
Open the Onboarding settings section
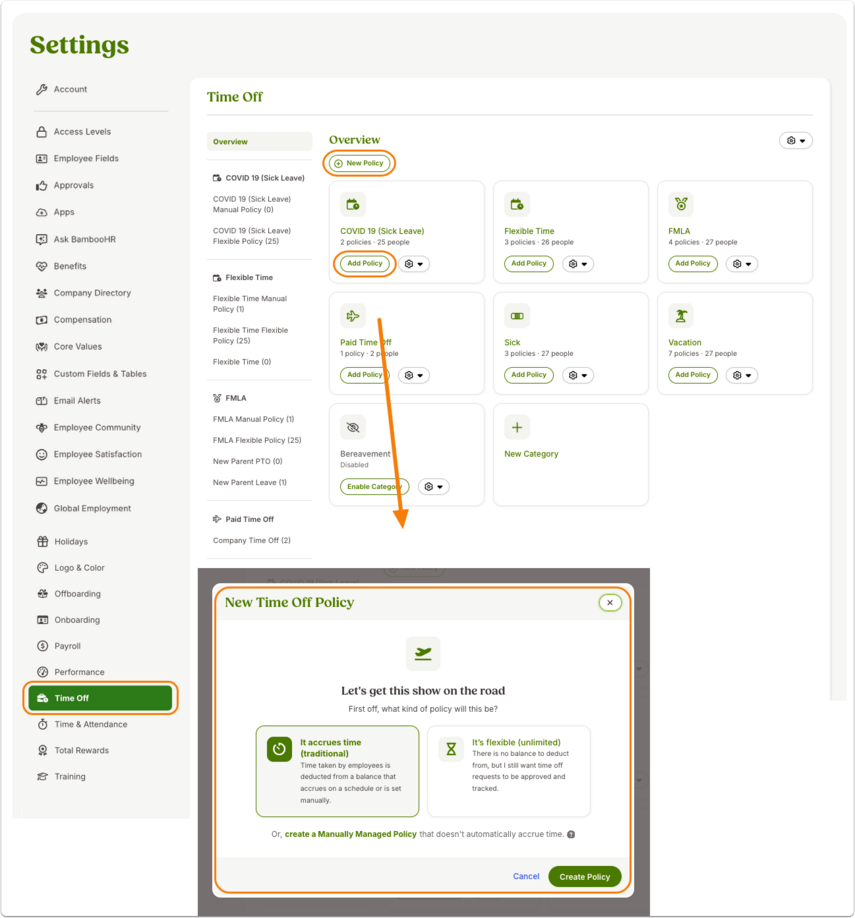pyautogui.click(x=77, y=620)
